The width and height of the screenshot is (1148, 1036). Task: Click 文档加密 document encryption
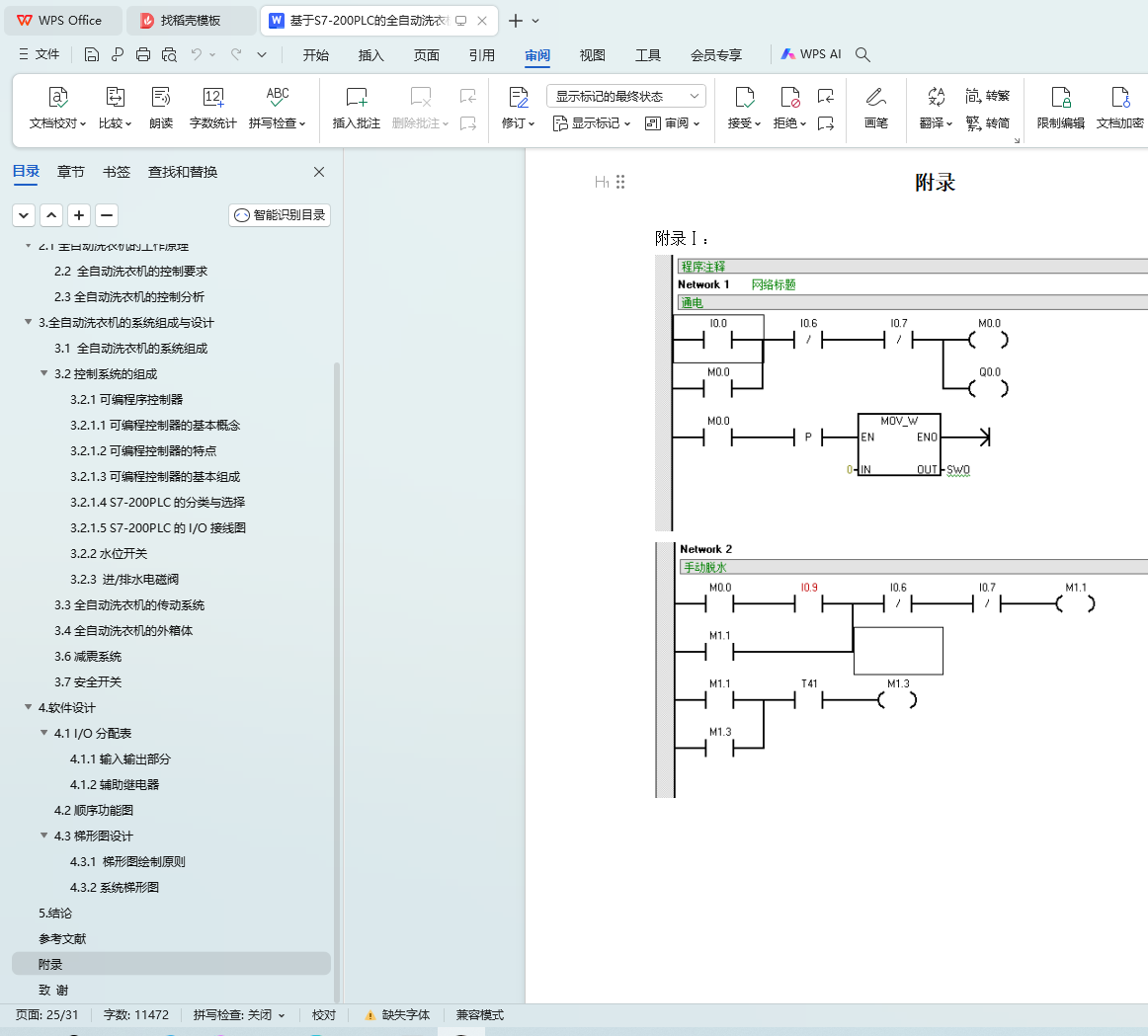click(x=1120, y=108)
